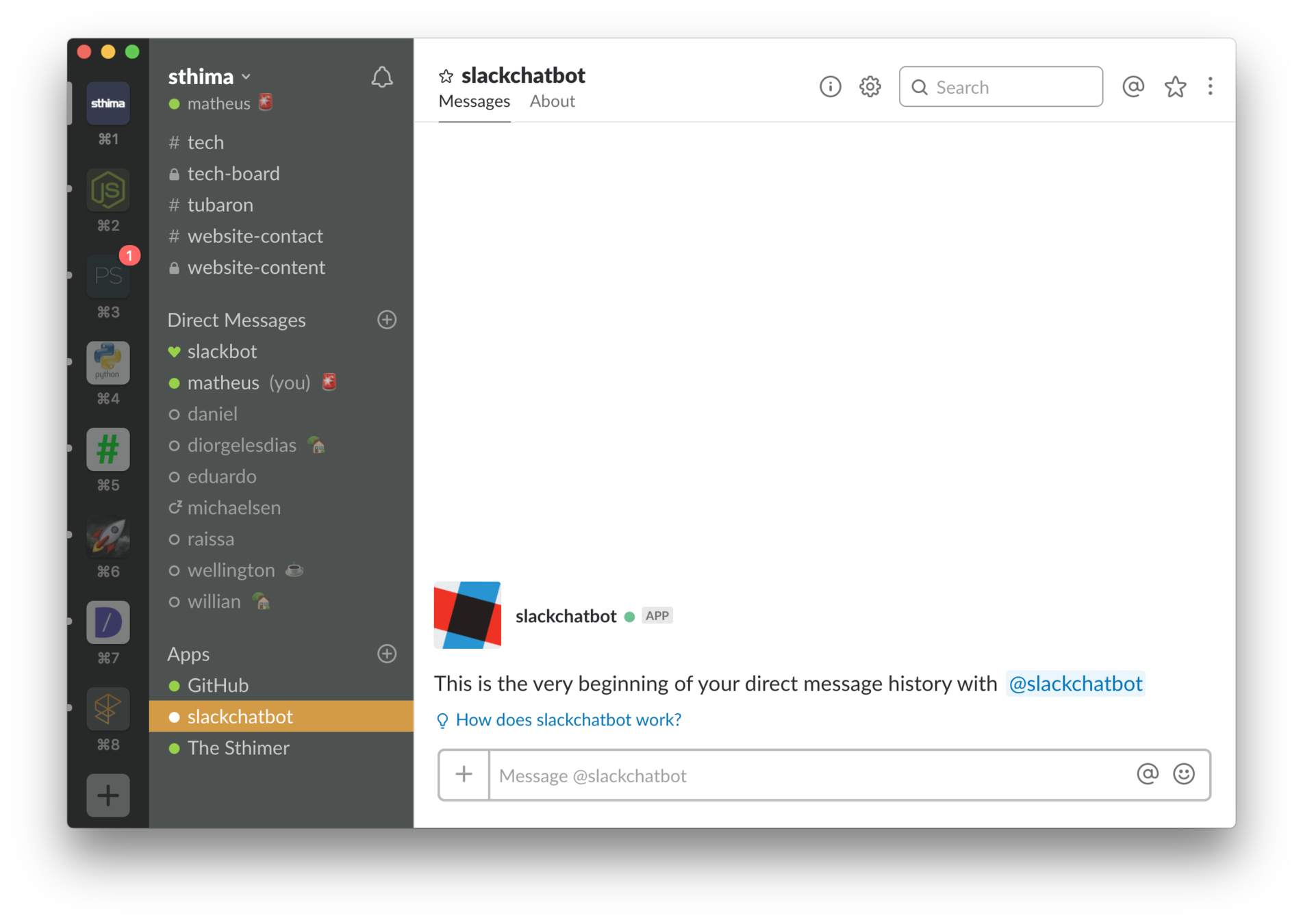1303x924 pixels.
Task: Switch to the Messages tab
Action: coord(475,101)
